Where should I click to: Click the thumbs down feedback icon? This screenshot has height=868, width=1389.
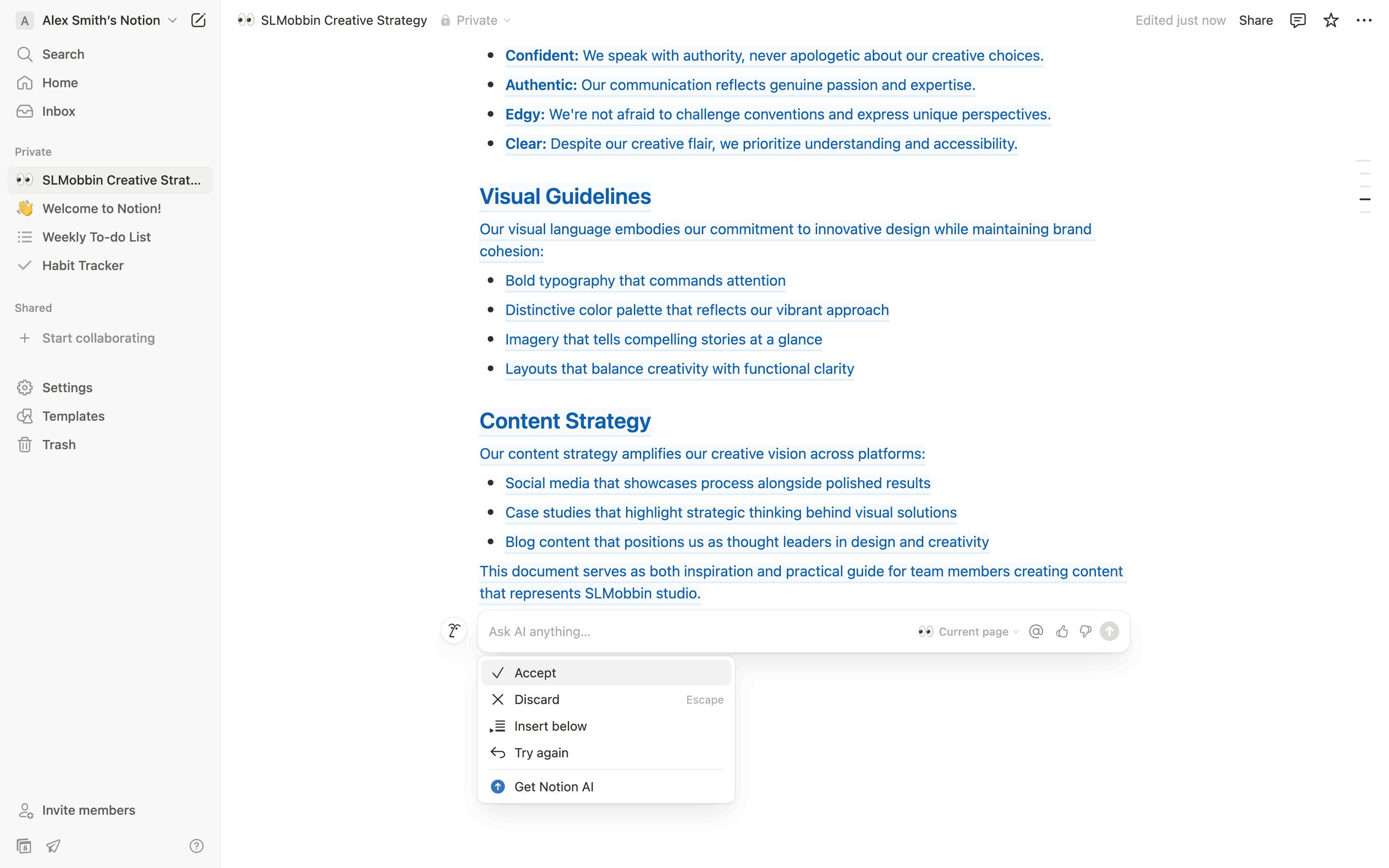[x=1085, y=631]
